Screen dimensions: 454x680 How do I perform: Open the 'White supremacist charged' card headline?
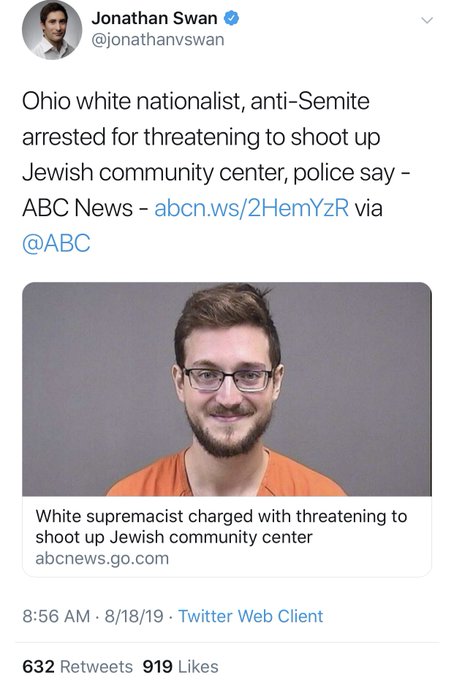[x=221, y=526]
